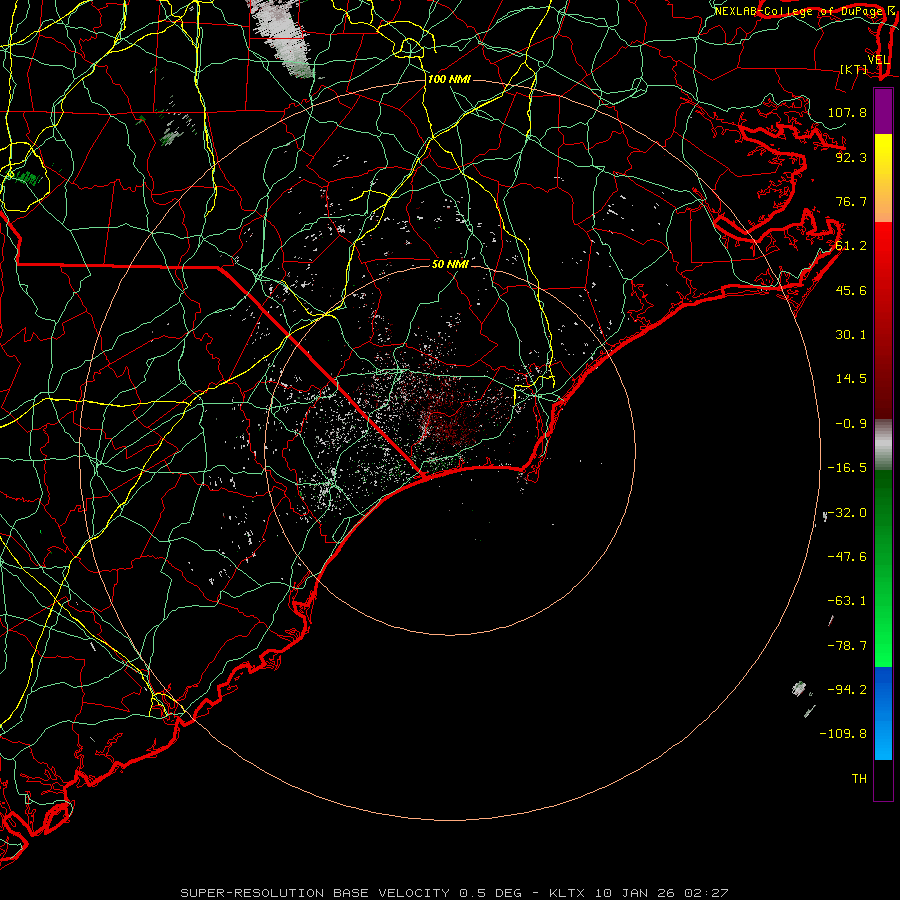Select the 76.7 velocity scale value
The image size is (900, 900).
[851, 201]
